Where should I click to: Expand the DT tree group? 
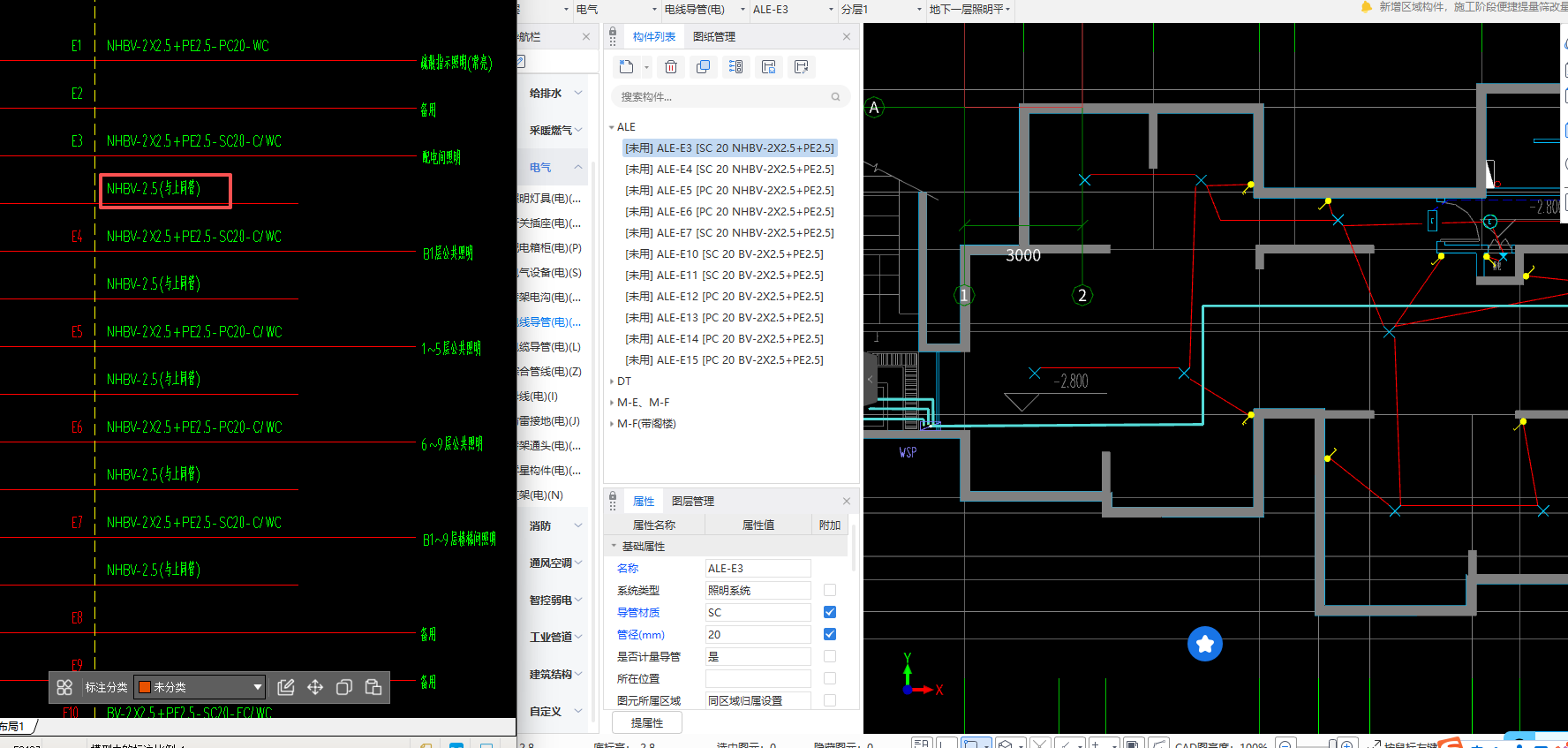(612, 382)
